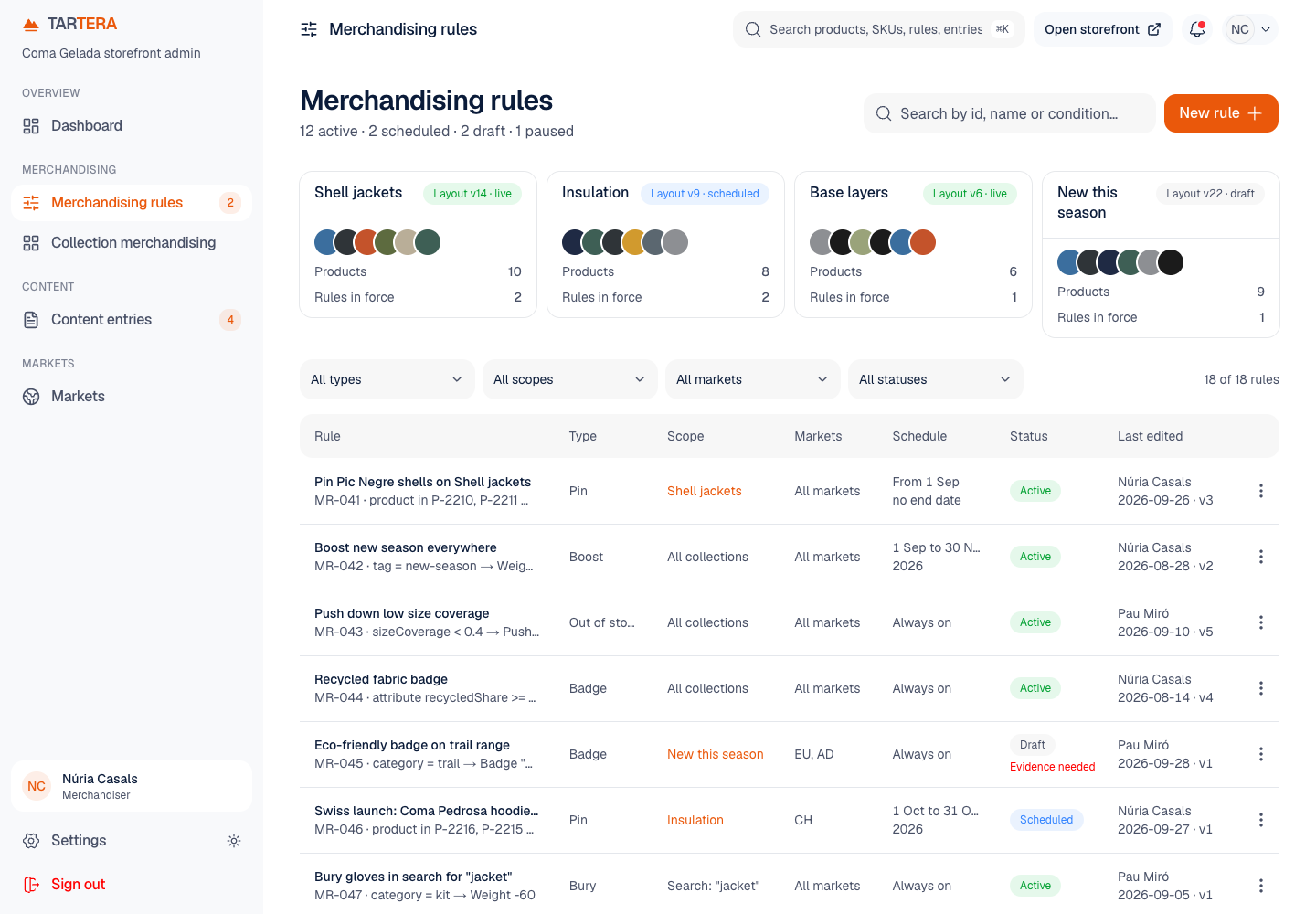Screen dimensions: 1316x914
Task: Open Content entries section
Action: coord(132,320)
